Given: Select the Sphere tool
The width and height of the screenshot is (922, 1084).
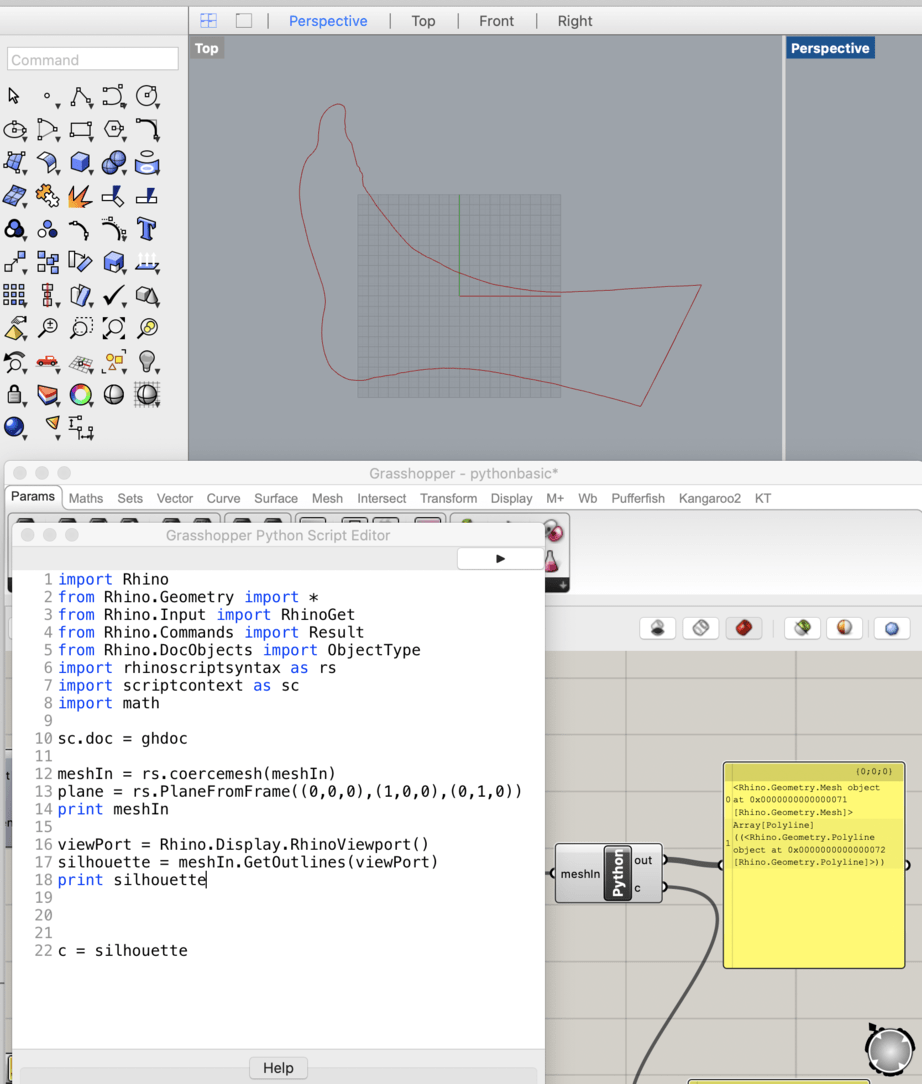Looking at the screenshot, I should [x=114, y=162].
